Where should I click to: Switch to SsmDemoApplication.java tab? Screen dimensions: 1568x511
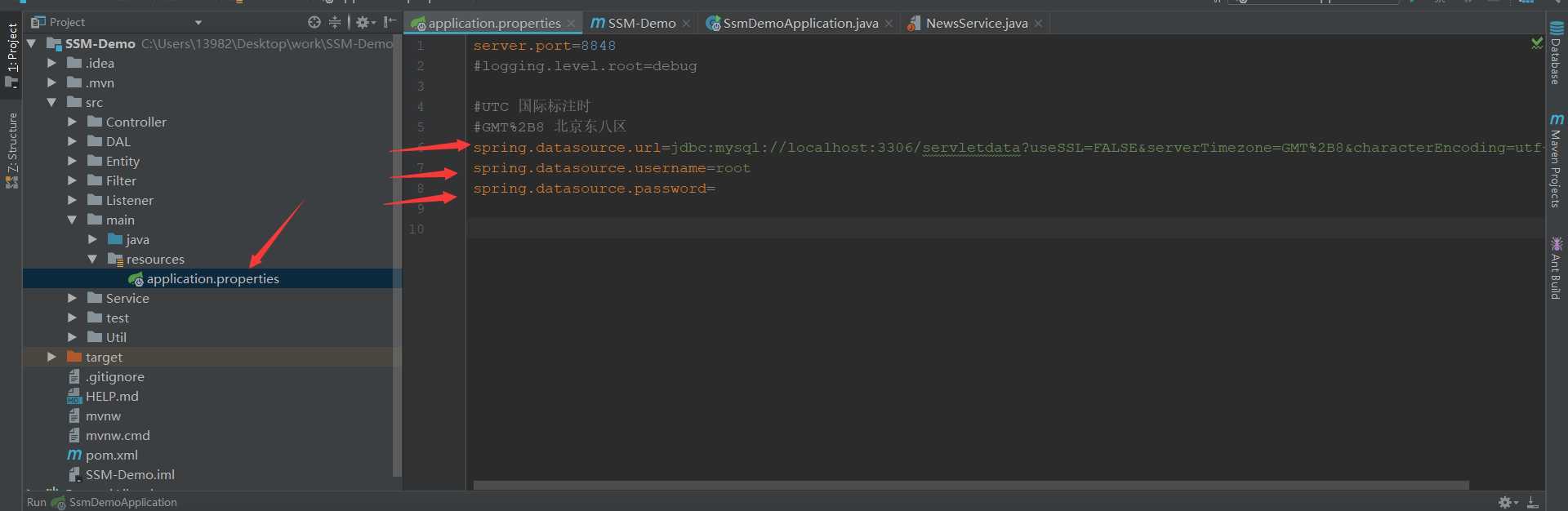pos(800,24)
